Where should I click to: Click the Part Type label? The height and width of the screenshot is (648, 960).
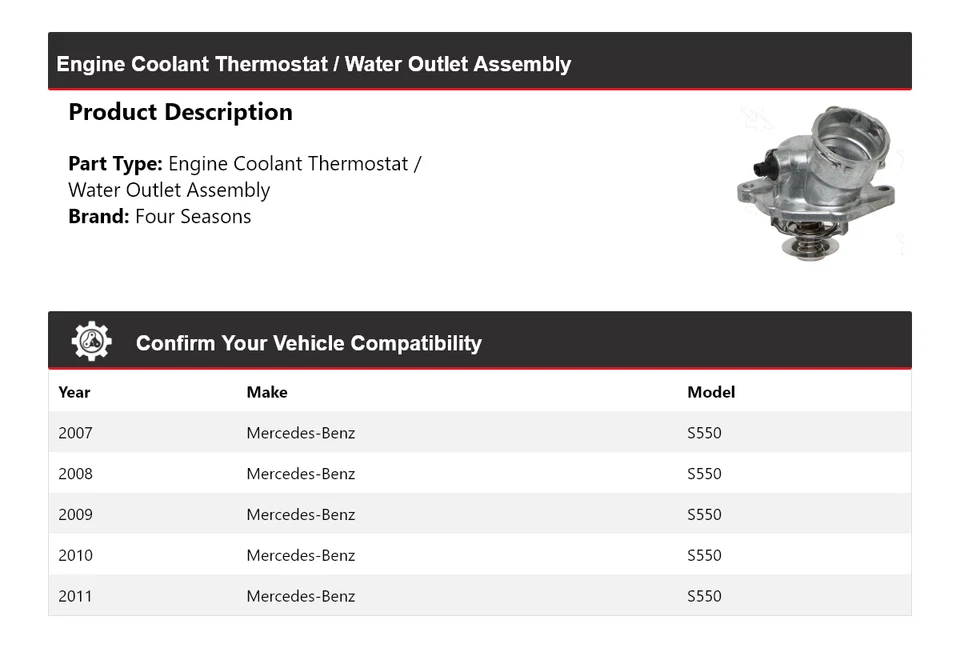(x=115, y=163)
